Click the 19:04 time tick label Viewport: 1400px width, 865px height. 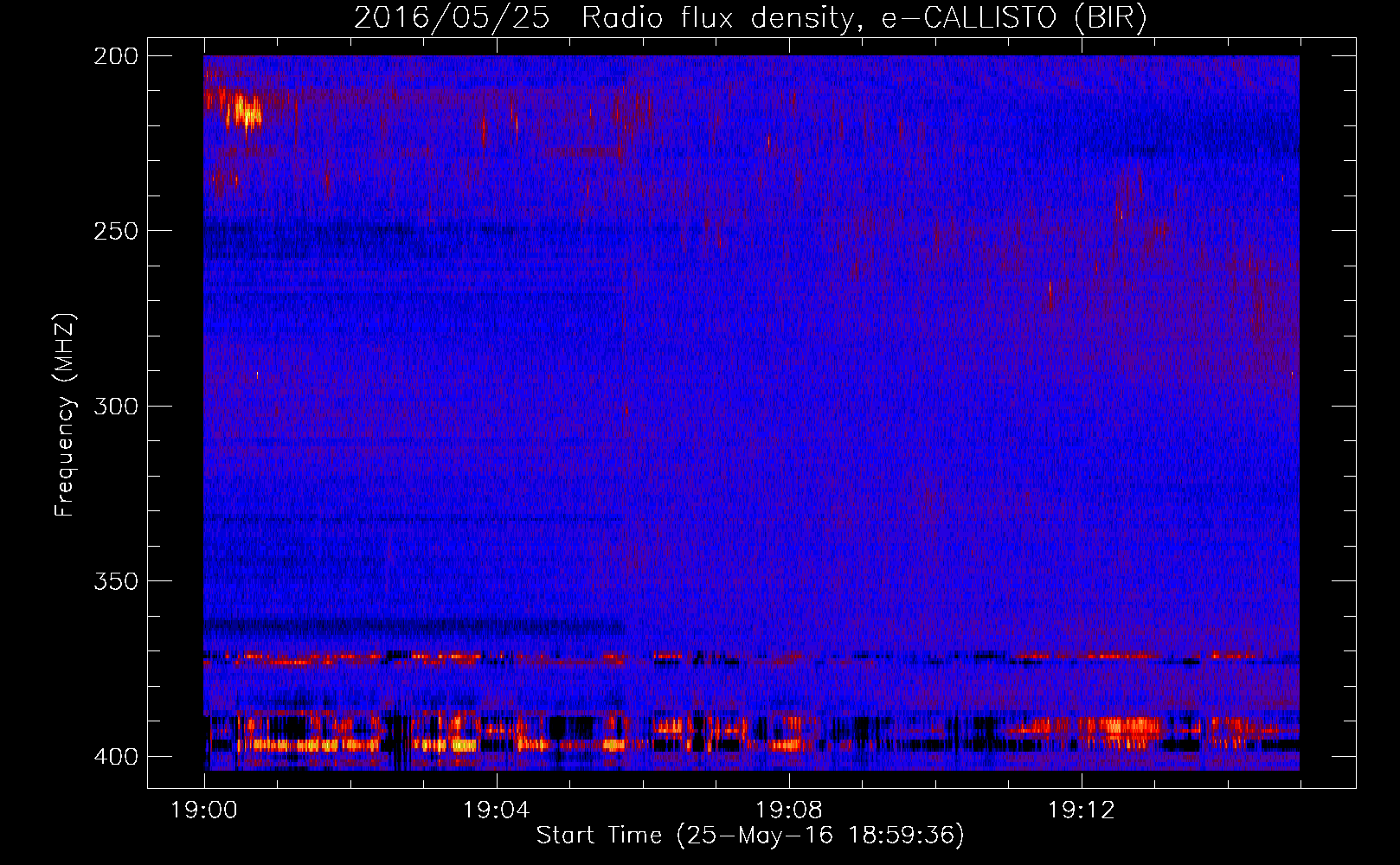(497, 811)
